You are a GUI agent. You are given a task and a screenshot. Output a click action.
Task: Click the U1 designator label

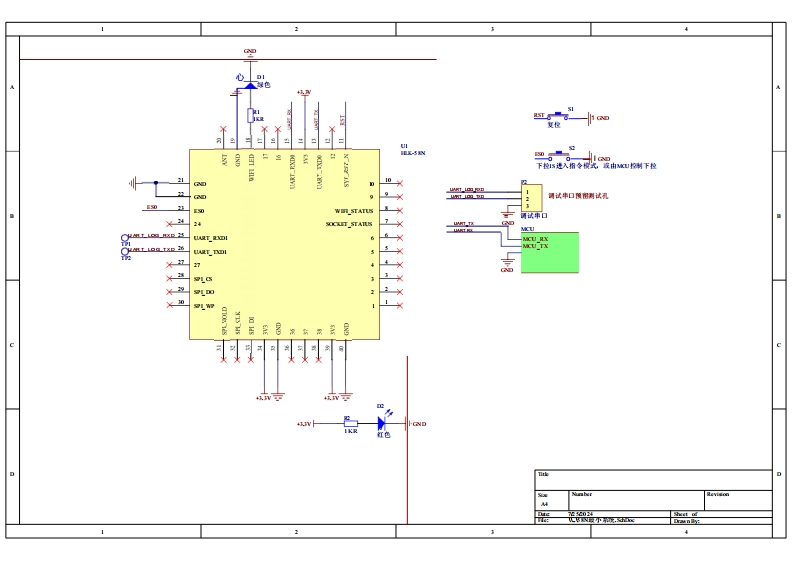[x=404, y=146]
